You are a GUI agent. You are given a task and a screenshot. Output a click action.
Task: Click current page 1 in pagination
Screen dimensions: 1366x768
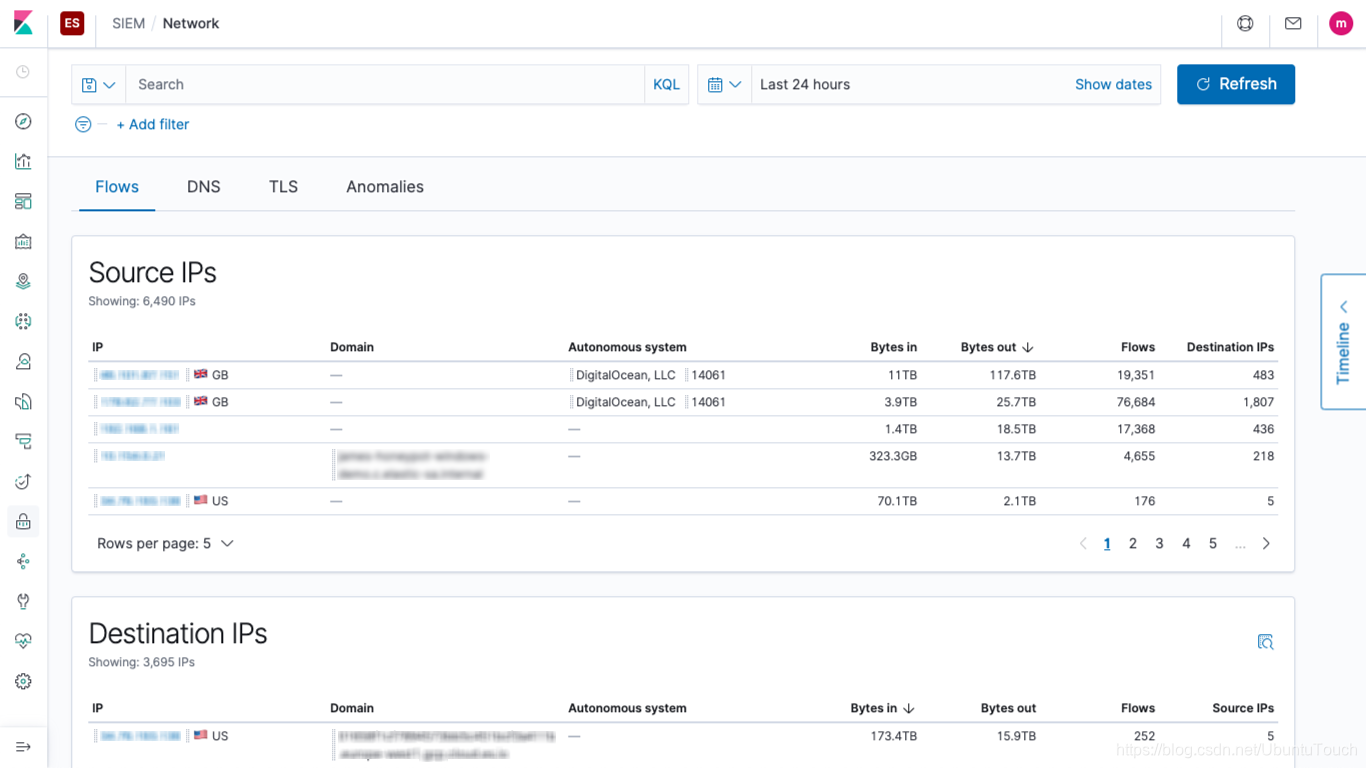coord(1107,543)
